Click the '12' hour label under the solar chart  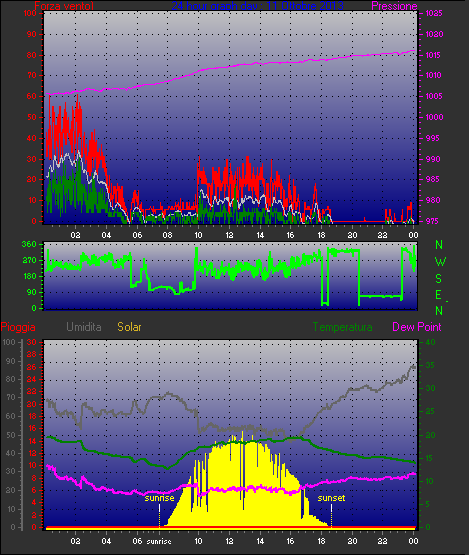click(x=229, y=541)
